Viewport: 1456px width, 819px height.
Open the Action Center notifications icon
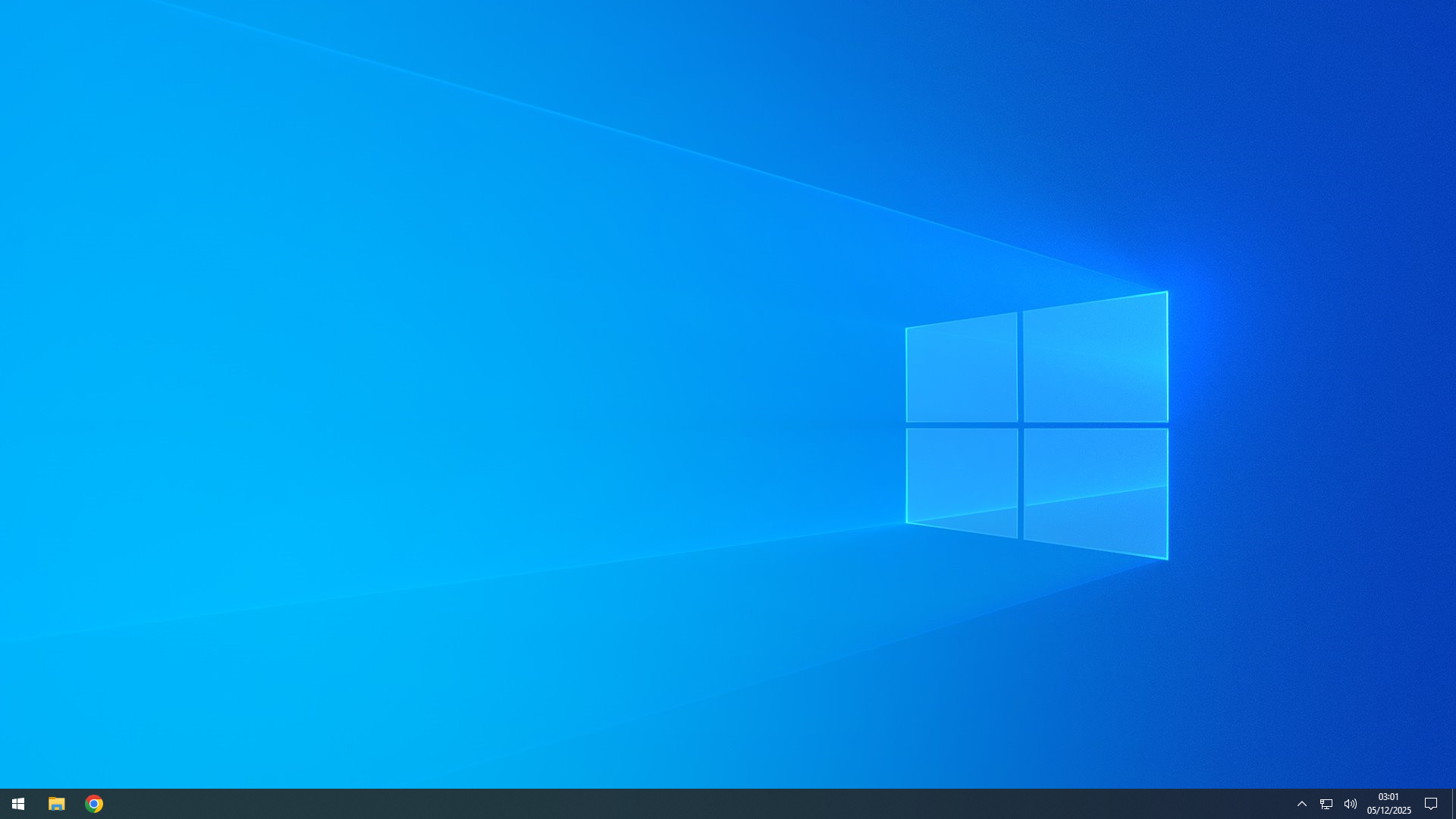click(1431, 804)
